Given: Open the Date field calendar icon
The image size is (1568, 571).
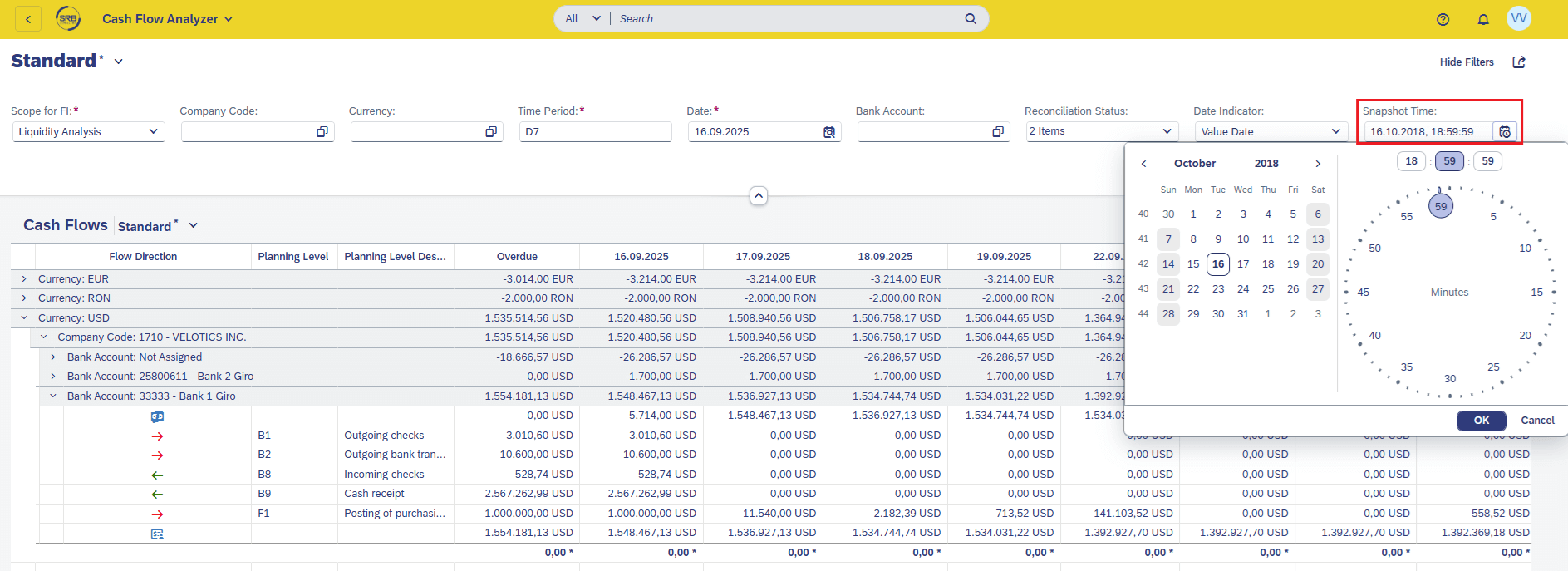Looking at the screenshot, I should [x=828, y=132].
